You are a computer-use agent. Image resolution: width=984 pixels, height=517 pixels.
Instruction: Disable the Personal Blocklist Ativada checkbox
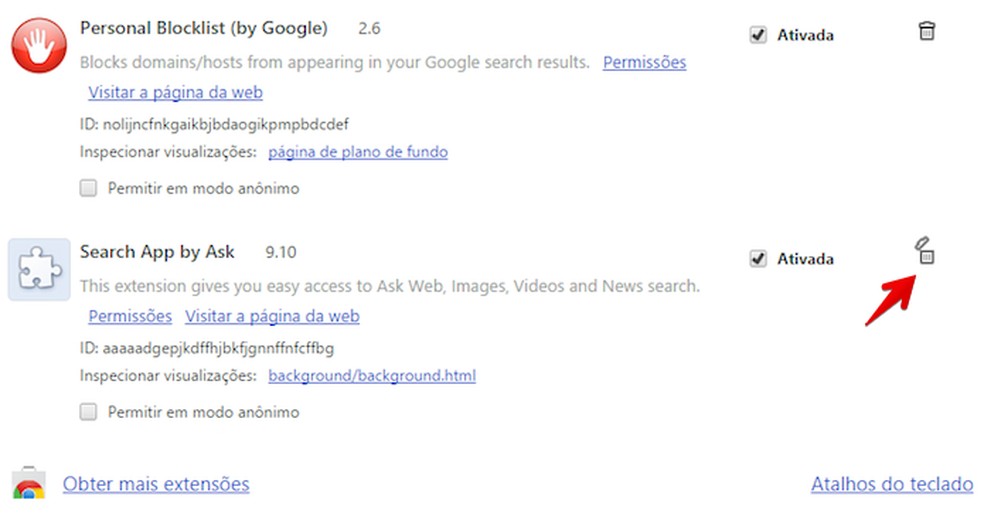(758, 35)
